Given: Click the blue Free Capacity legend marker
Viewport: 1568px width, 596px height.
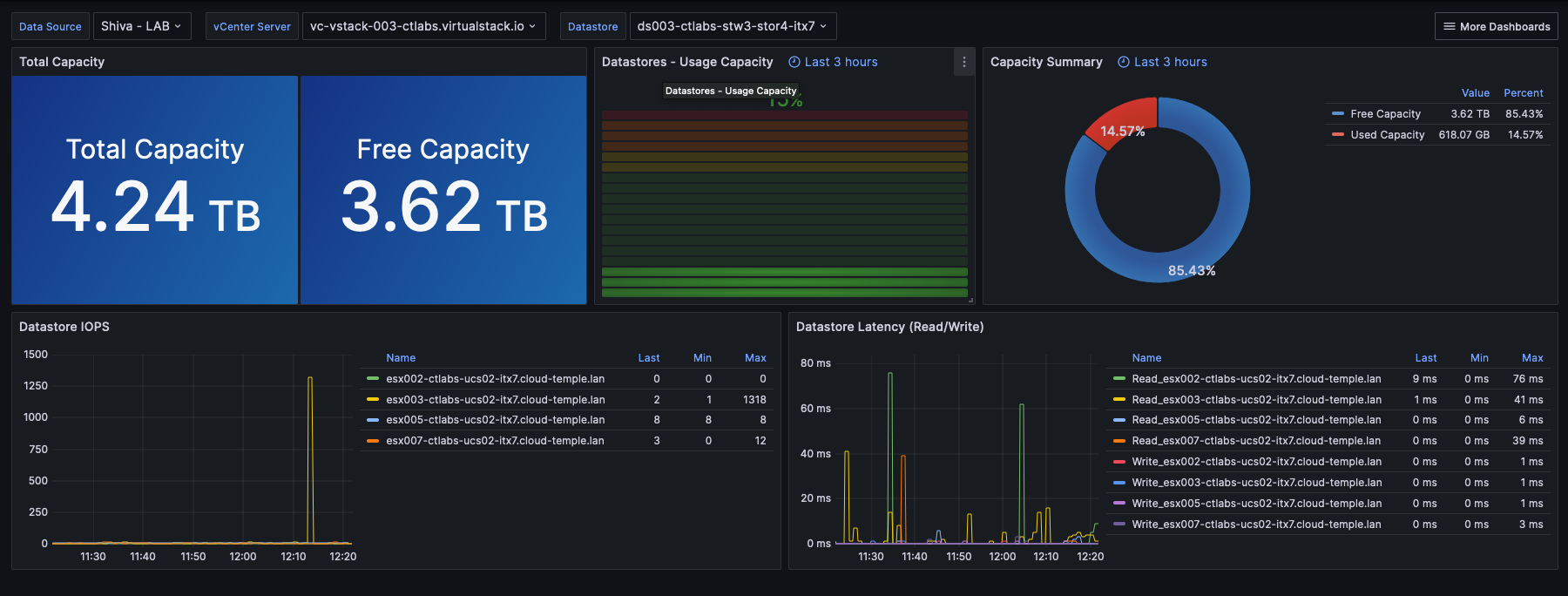Looking at the screenshot, I should [x=1337, y=114].
